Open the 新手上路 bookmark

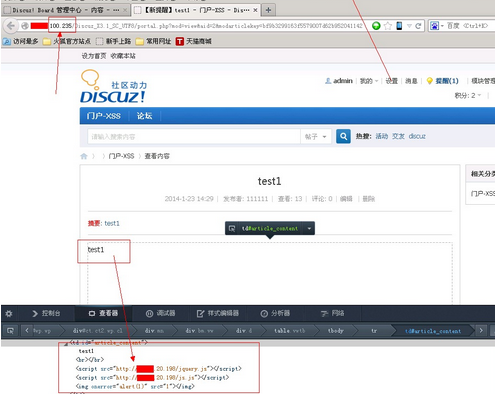[113, 41]
